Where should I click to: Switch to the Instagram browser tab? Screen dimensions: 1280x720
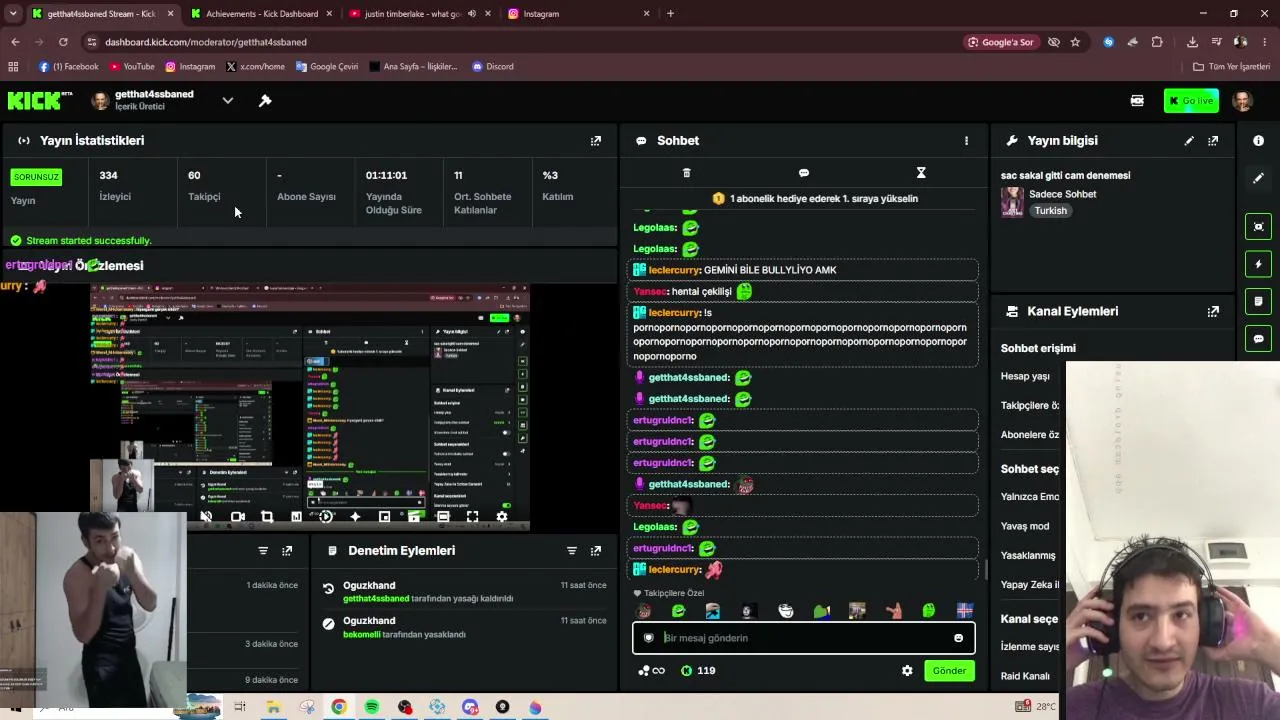(x=578, y=14)
